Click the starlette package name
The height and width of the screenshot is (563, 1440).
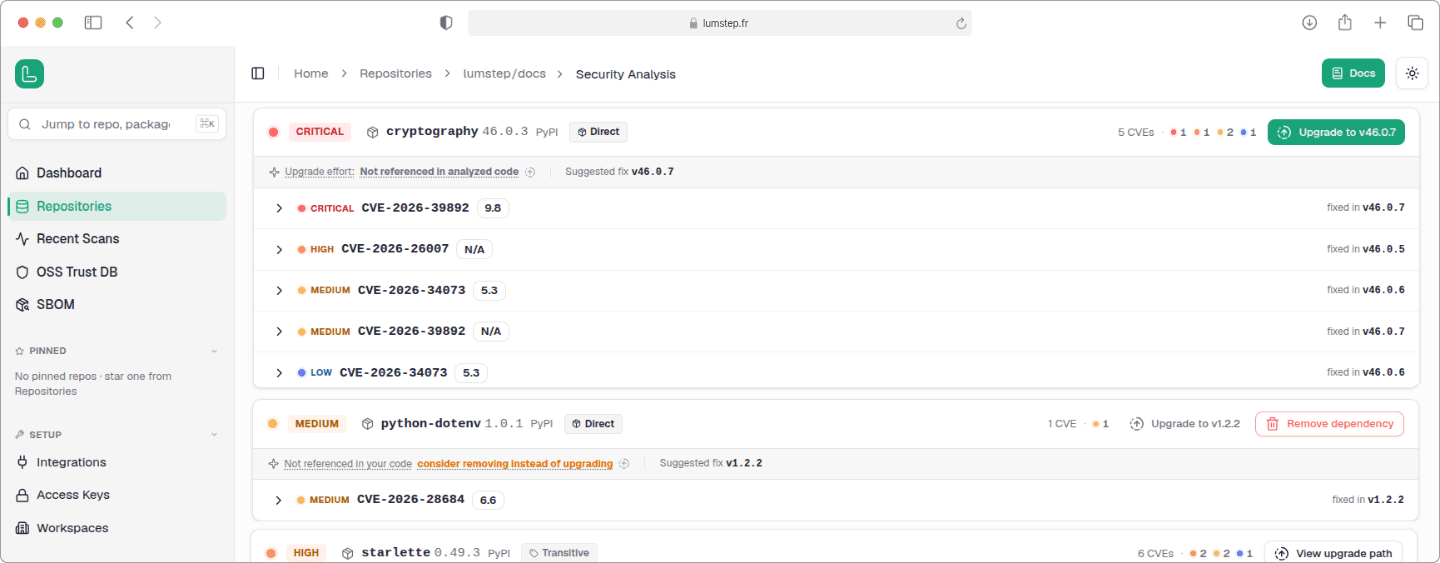point(396,553)
